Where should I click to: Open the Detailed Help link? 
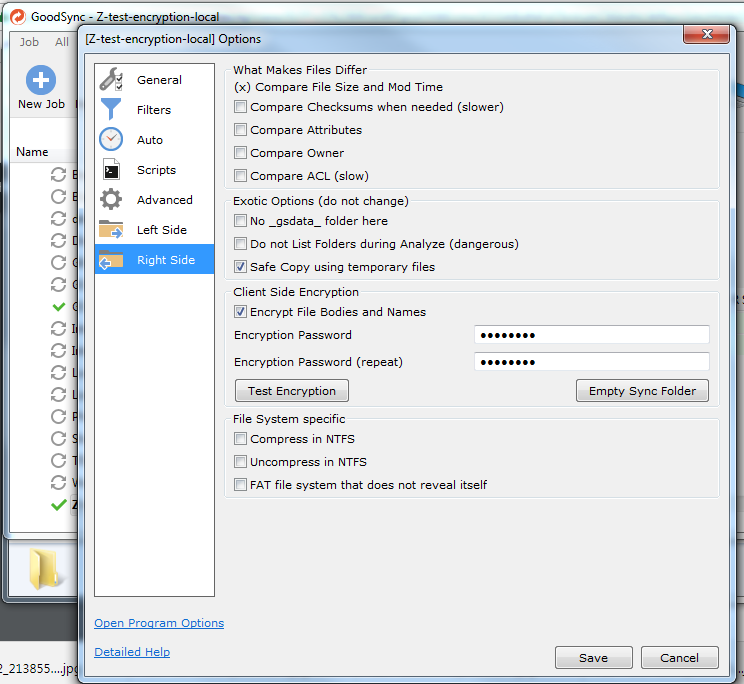click(x=132, y=652)
